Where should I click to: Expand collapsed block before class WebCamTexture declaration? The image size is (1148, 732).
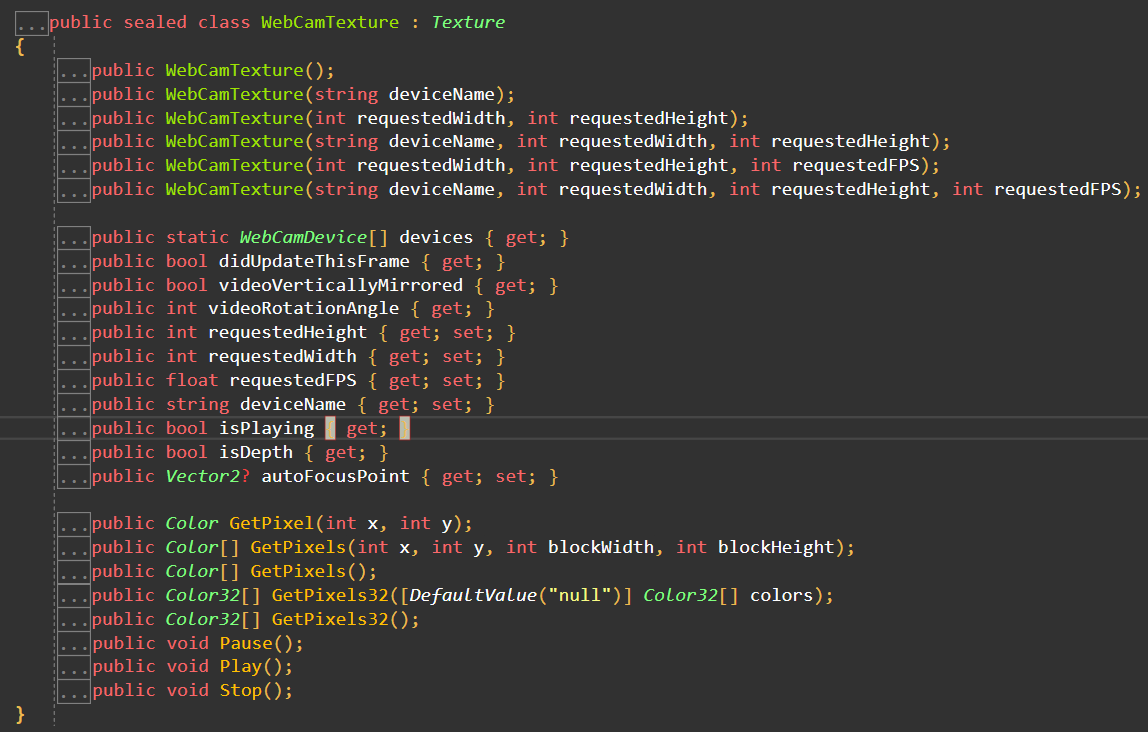tap(31, 23)
